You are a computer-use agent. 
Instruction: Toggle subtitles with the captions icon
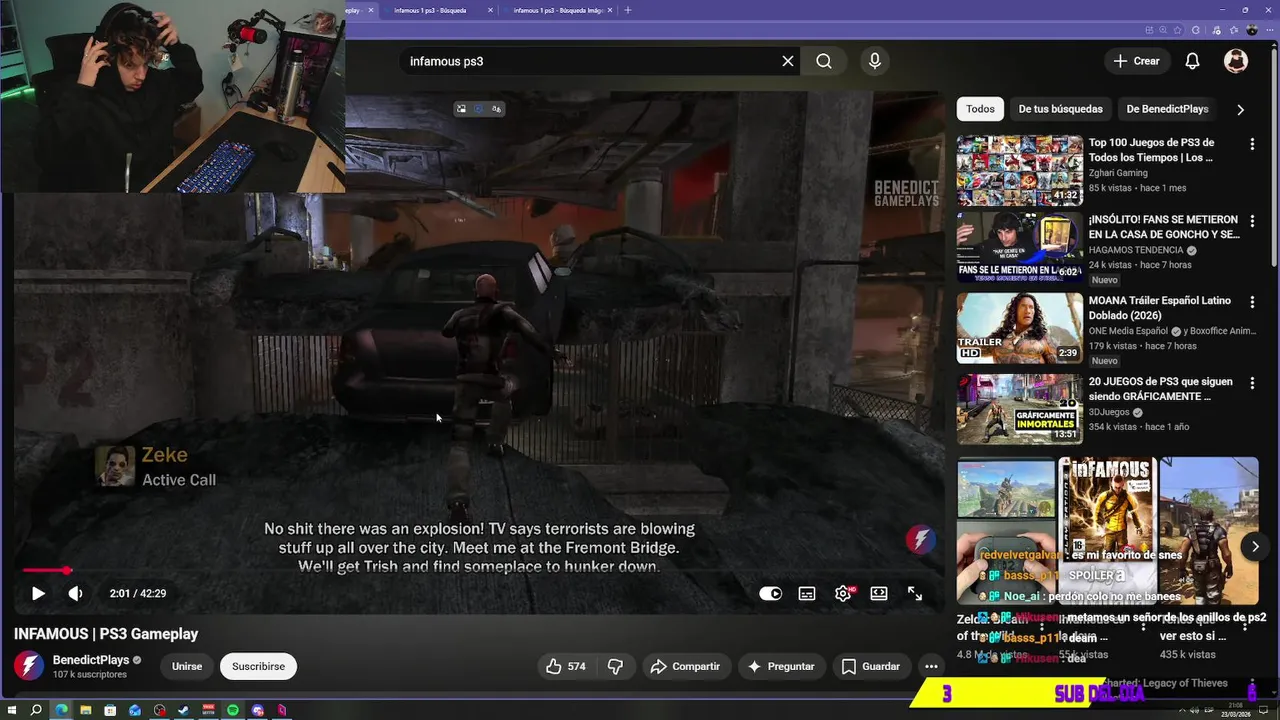[x=807, y=593]
